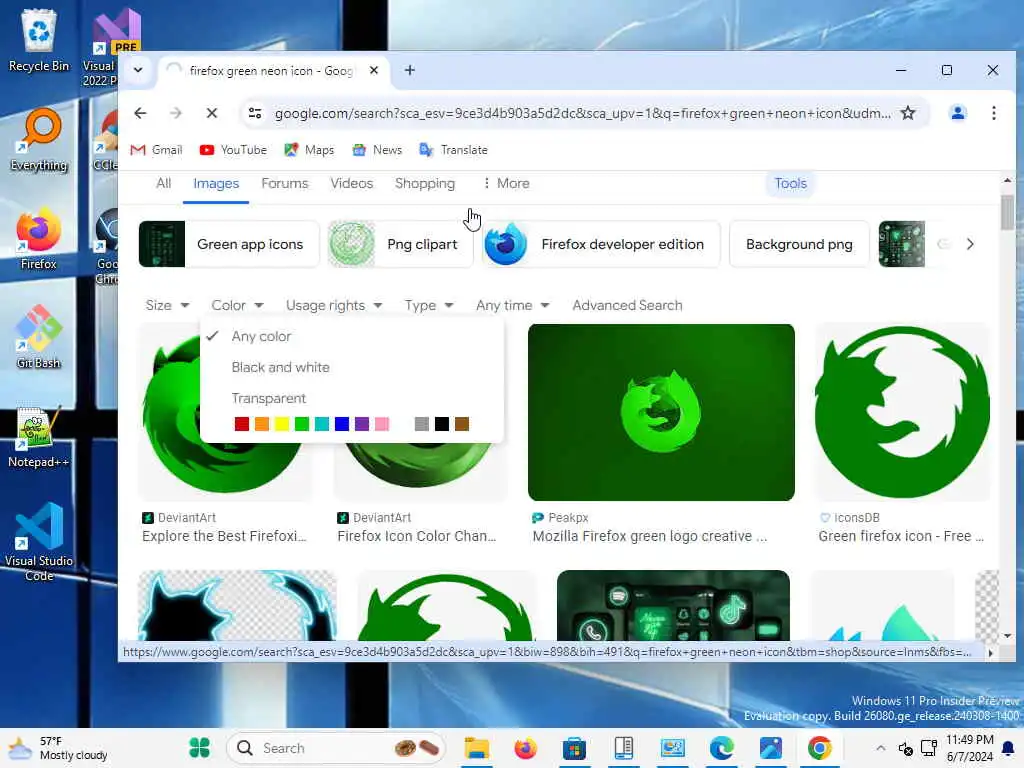The width and height of the screenshot is (1024, 768).
Task: Open the Size filter dropdown
Action: pyautogui.click(x=167, y=305)
